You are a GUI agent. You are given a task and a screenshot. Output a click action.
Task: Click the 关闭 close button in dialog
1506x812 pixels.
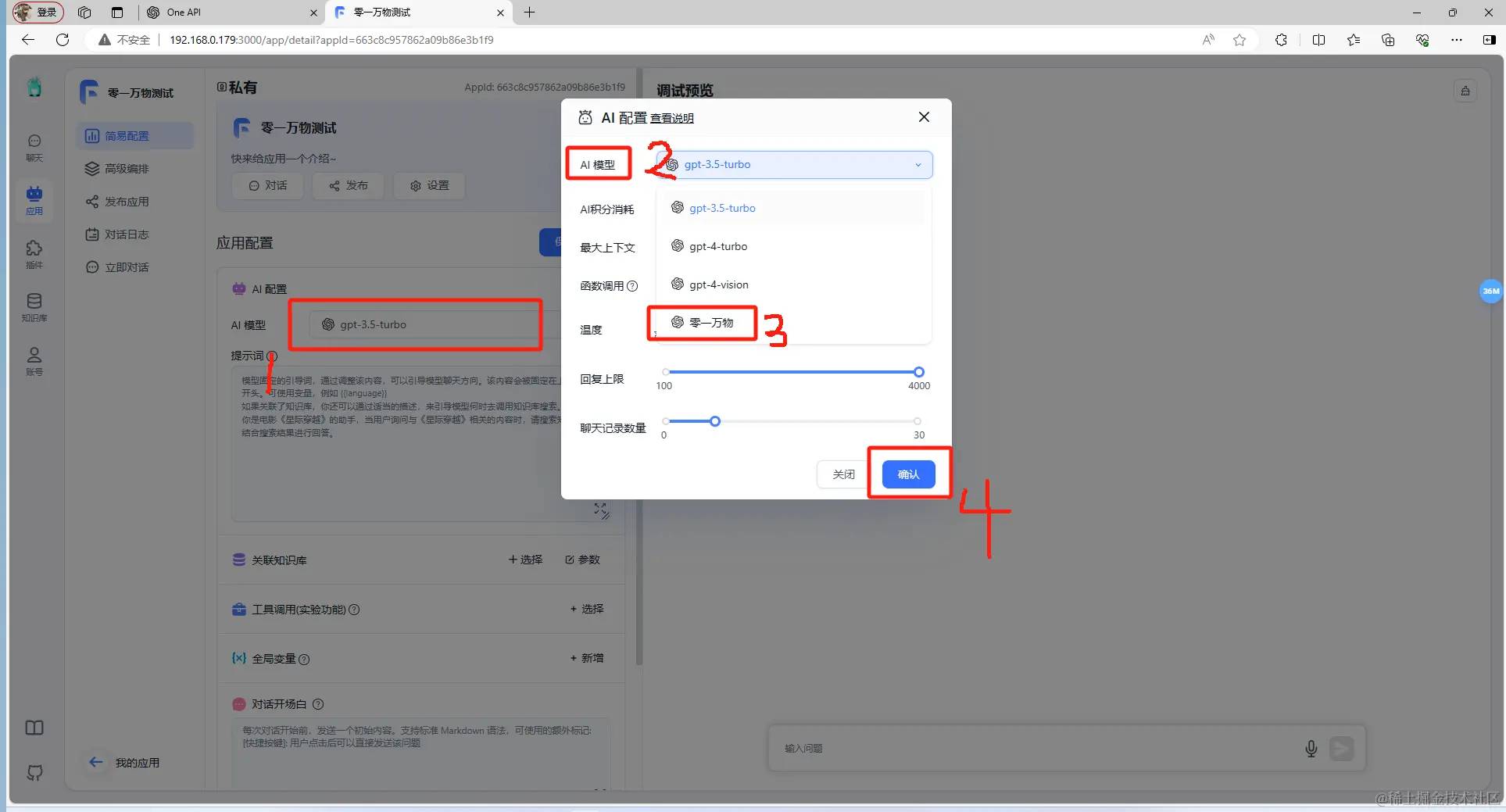[843, 474]
